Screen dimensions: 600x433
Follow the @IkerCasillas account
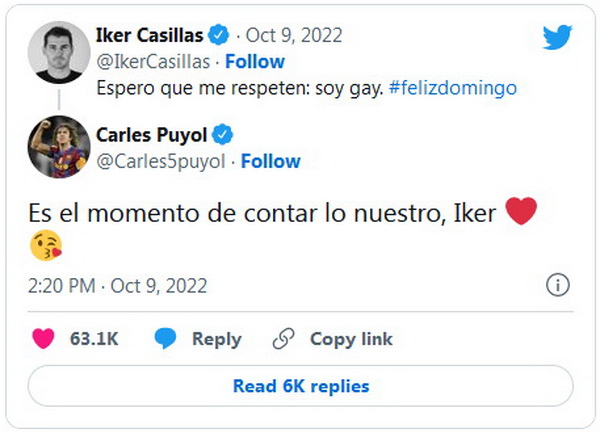(255, 62)
